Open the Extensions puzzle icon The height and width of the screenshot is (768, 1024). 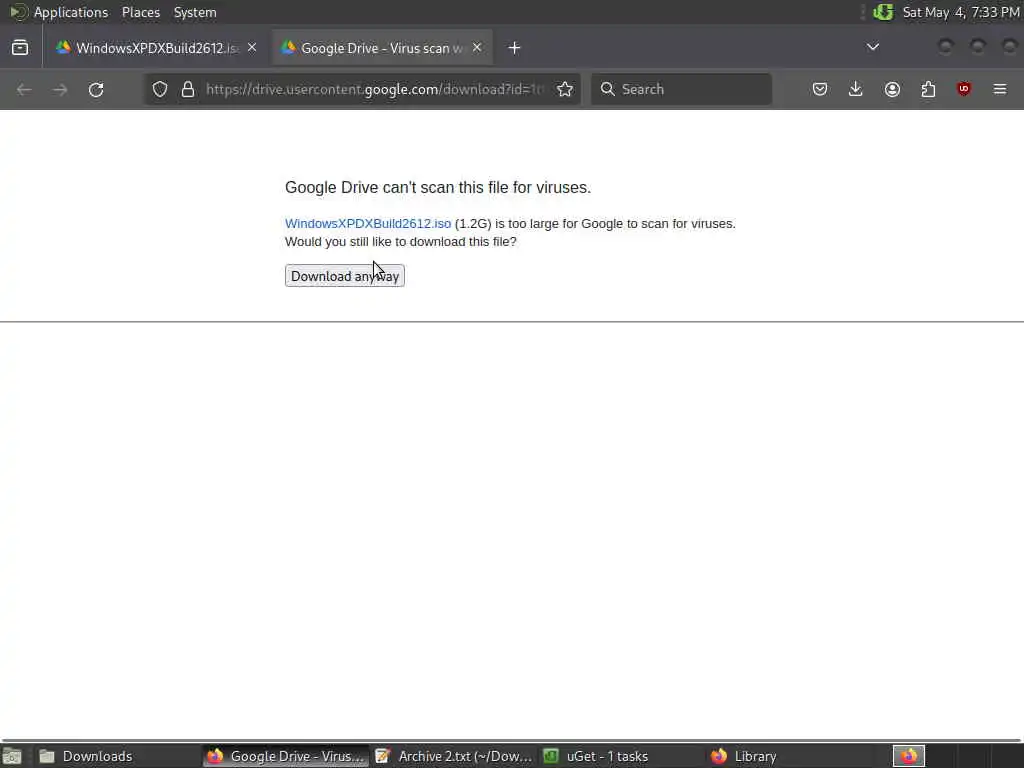[x=928, y=89]
